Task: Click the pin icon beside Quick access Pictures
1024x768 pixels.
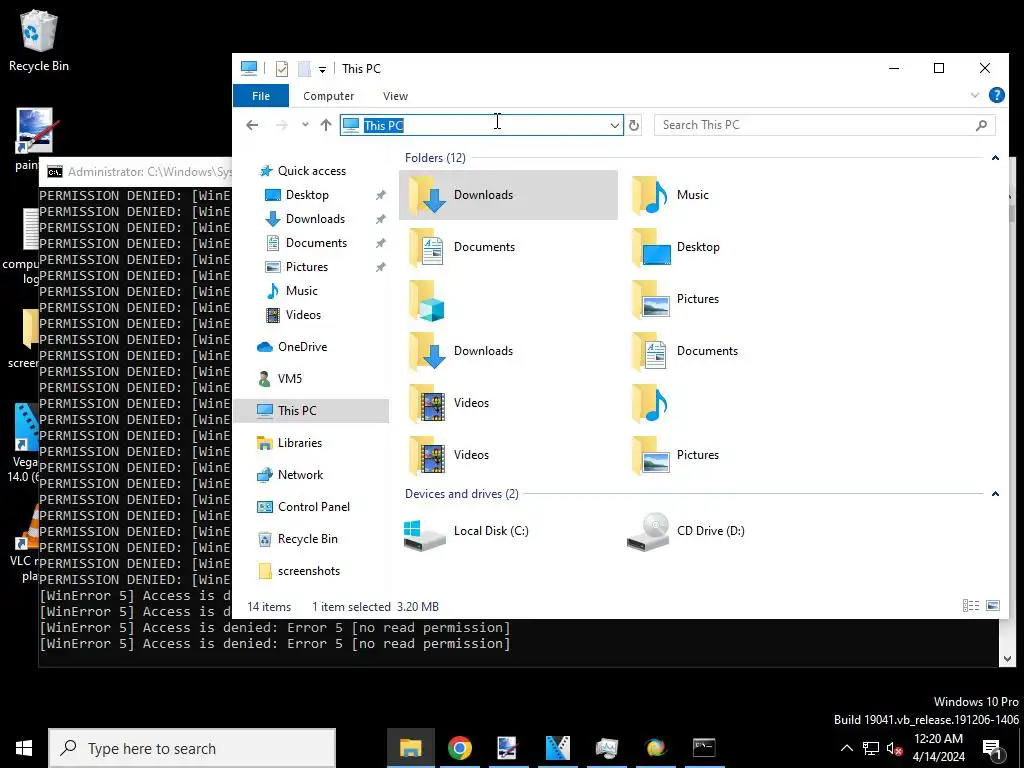Action: click(380, 267)
